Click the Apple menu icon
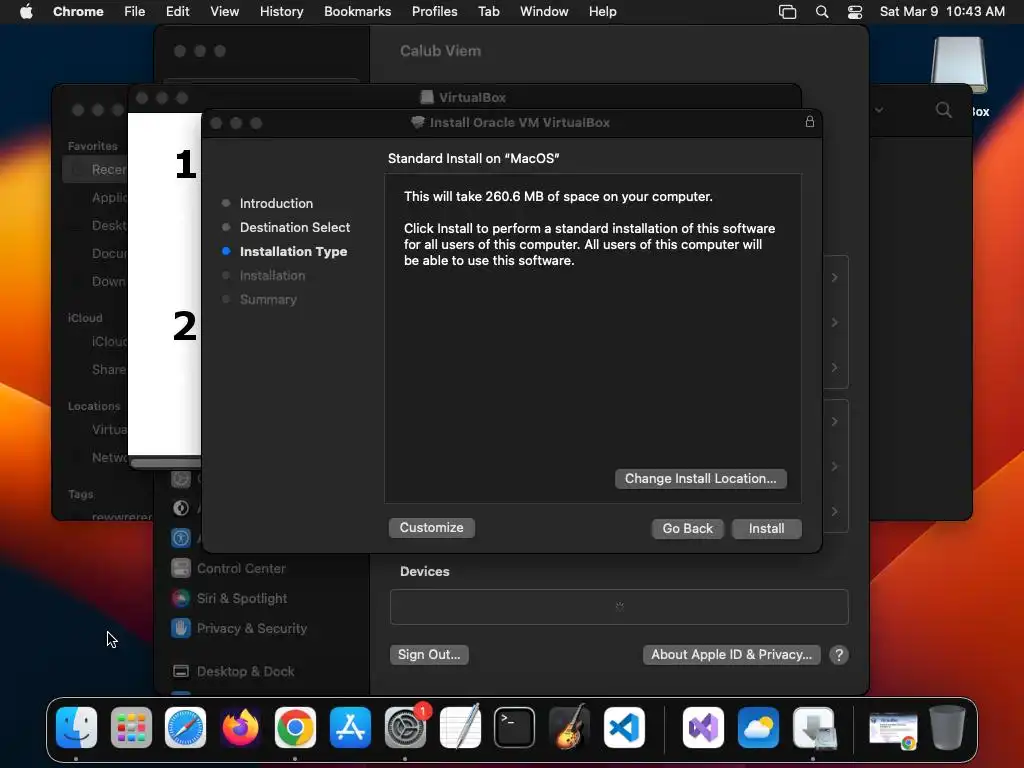 tap(26, 12)
